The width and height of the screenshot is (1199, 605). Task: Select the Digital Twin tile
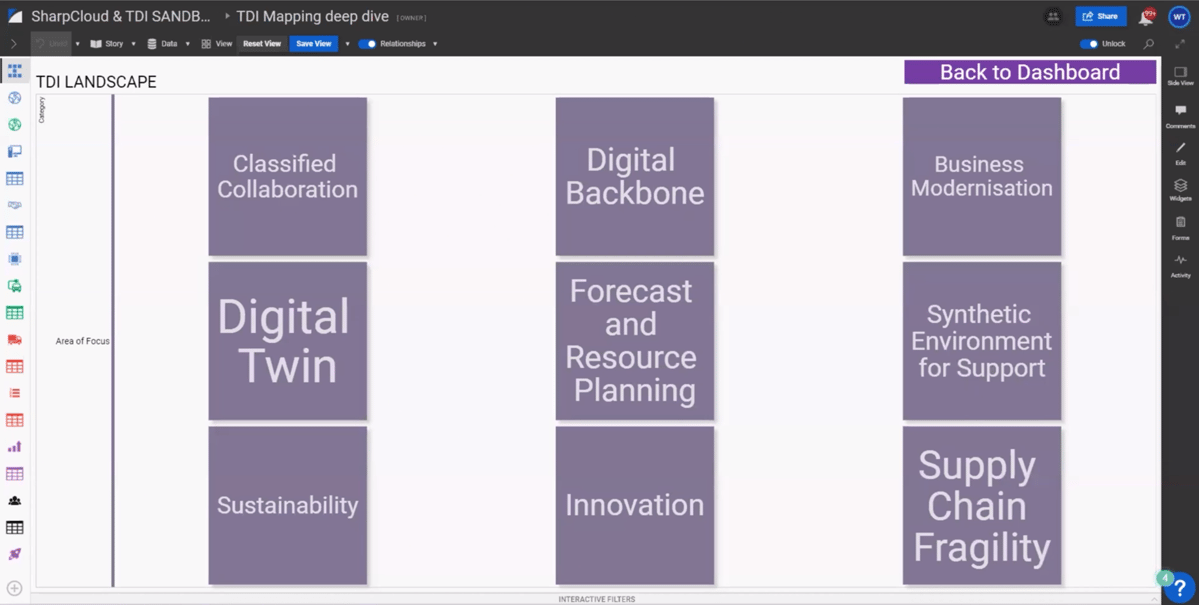pyautogui.click(x=287, y=341)
